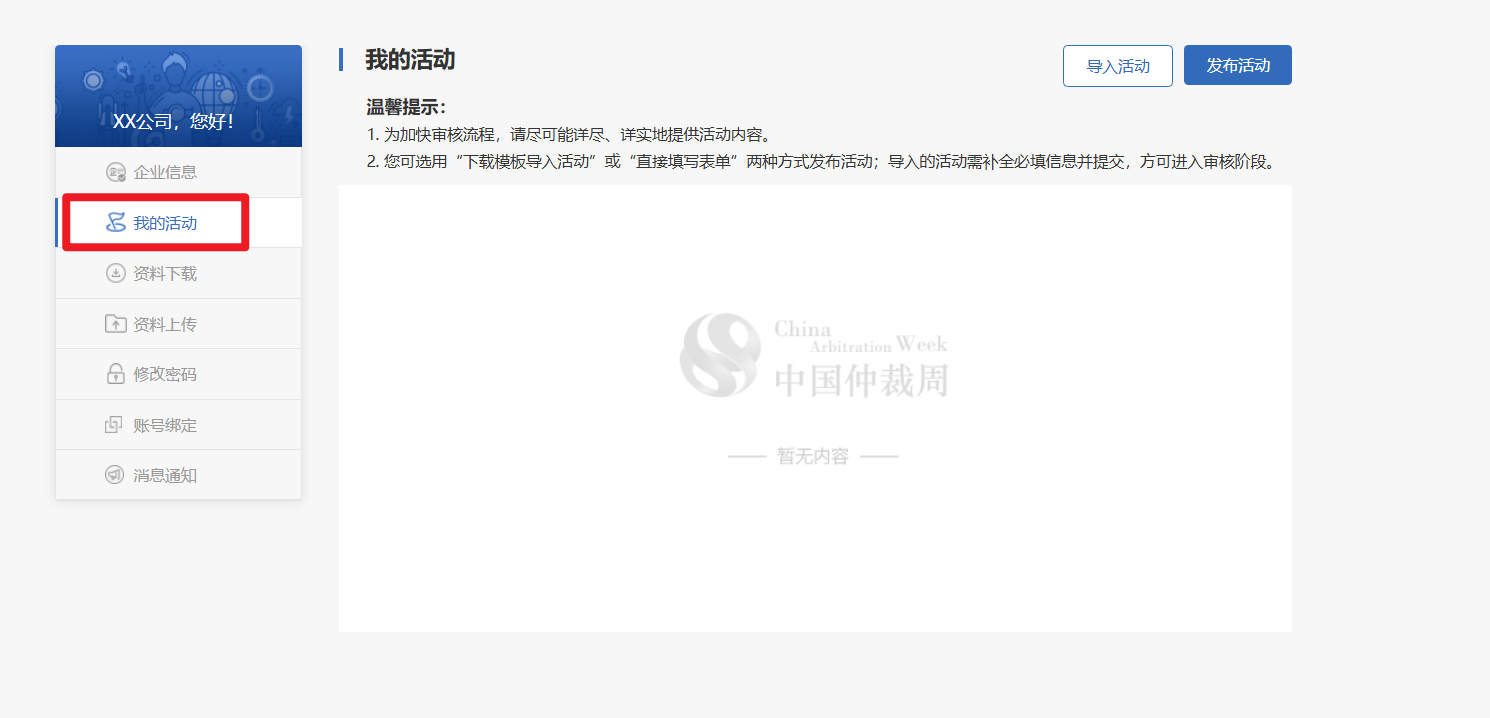This screenshot has height=718, width=1490.
Task: Click the 企业信息 sidebar icon
Action: point(115,172)
